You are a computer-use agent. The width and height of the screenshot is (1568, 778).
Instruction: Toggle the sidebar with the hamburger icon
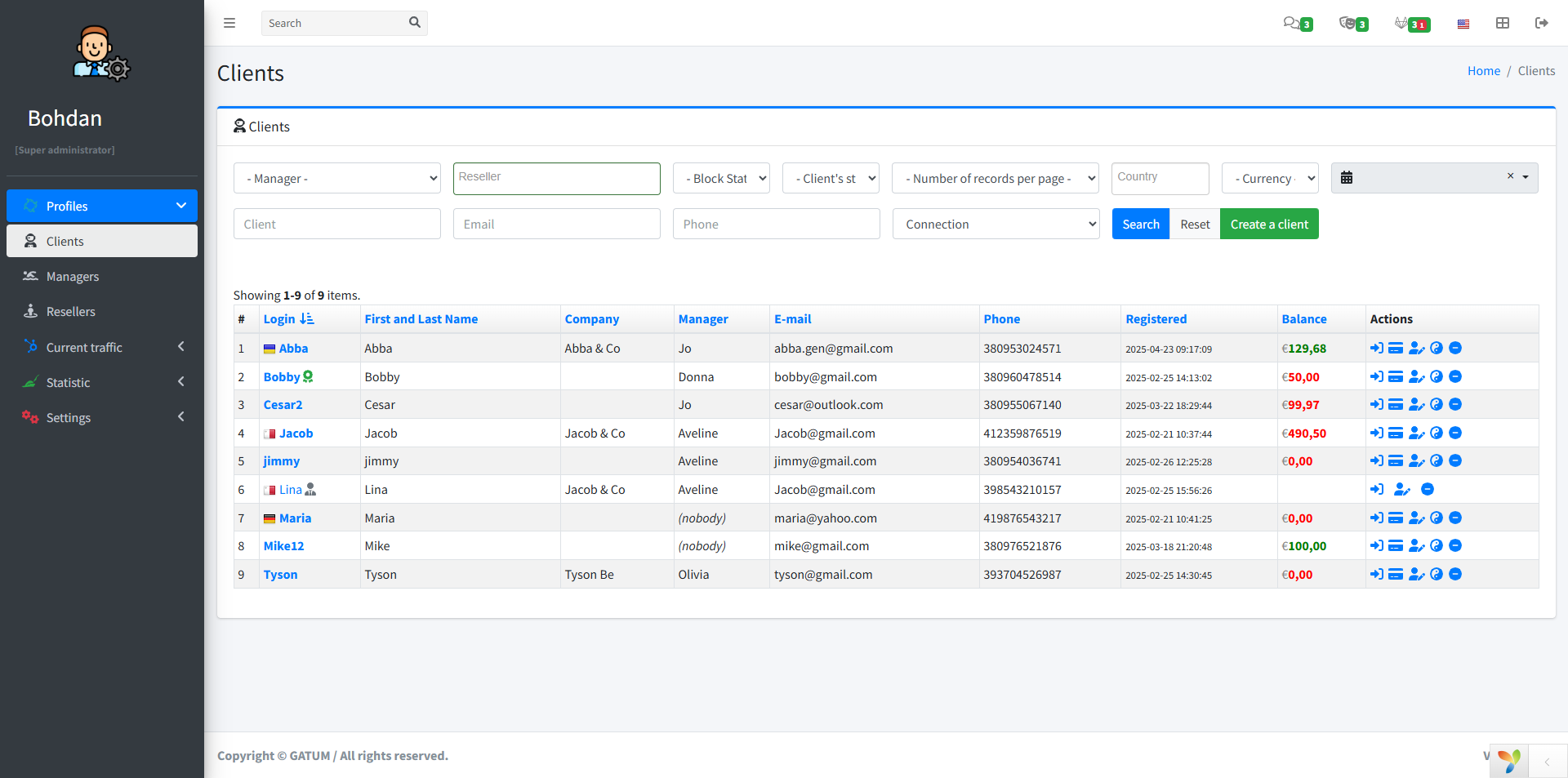click(229, 23)
